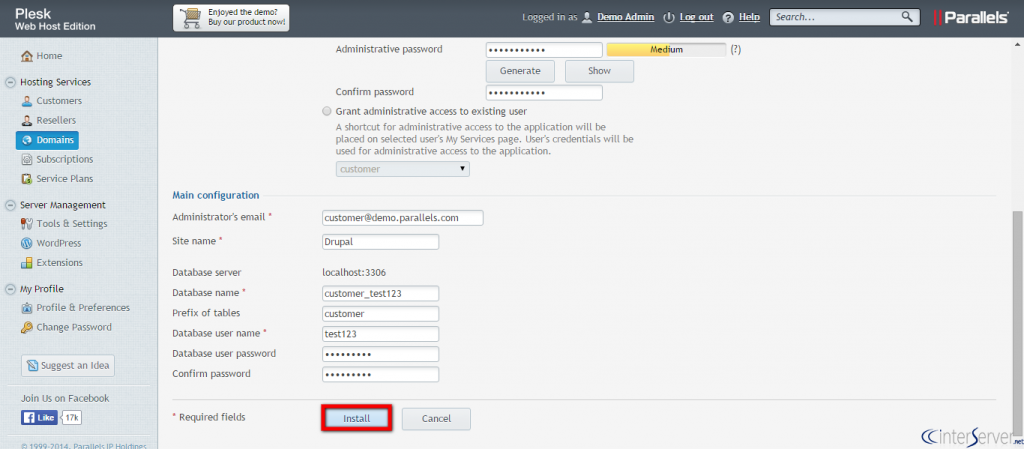Open Resellers in the sidebar
Image resolution: width=1024 pixels, height=449 pixels.
pos(56,121)
